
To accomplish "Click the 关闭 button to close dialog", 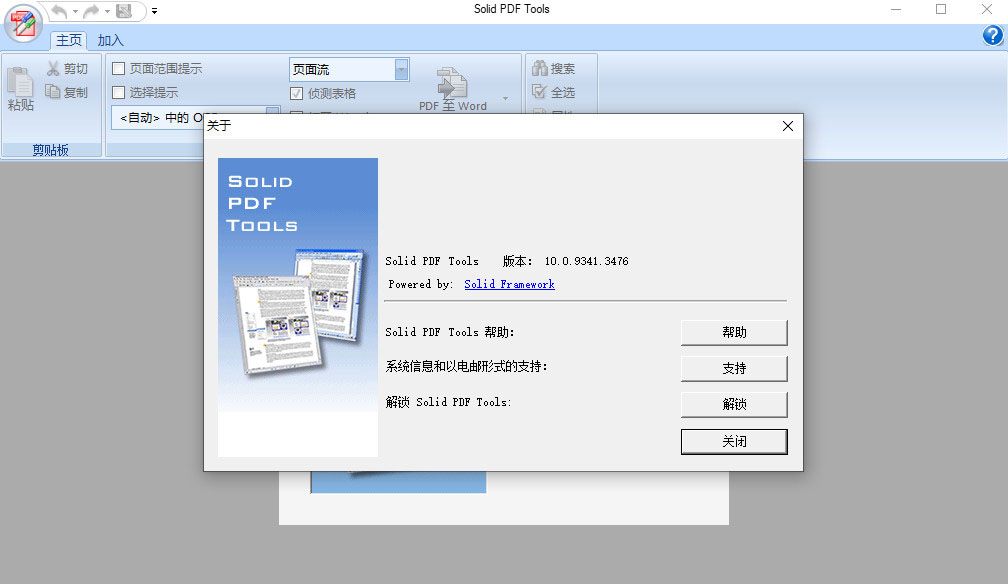I will (734, 442).
